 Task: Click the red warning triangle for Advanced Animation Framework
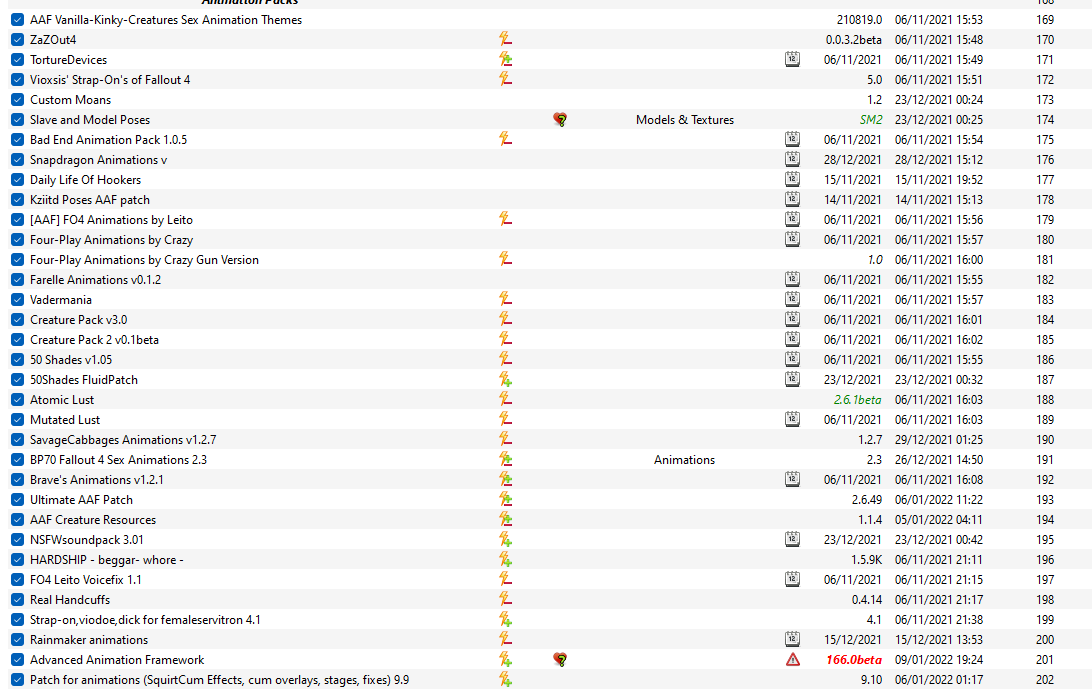pos(793,659)
